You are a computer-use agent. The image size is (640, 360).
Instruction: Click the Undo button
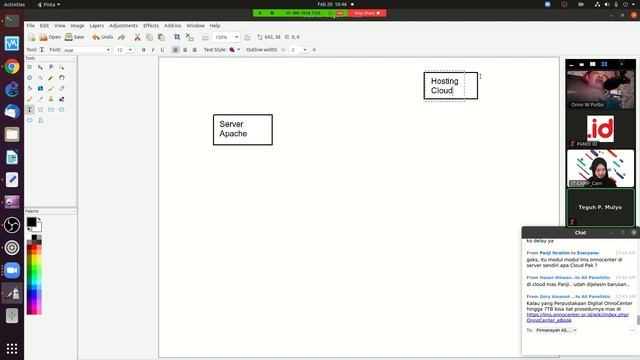click(x=102, y=37)
